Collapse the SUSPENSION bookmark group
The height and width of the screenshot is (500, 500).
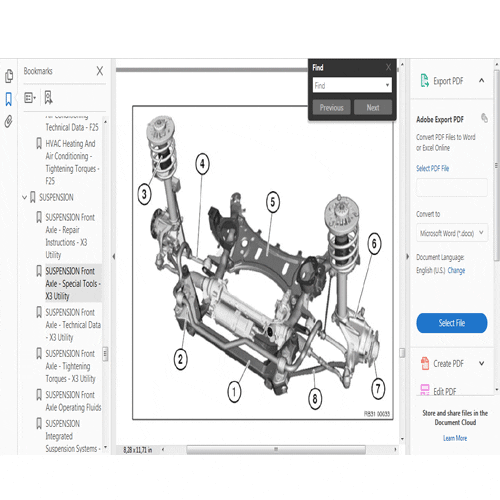click(24, 197)
